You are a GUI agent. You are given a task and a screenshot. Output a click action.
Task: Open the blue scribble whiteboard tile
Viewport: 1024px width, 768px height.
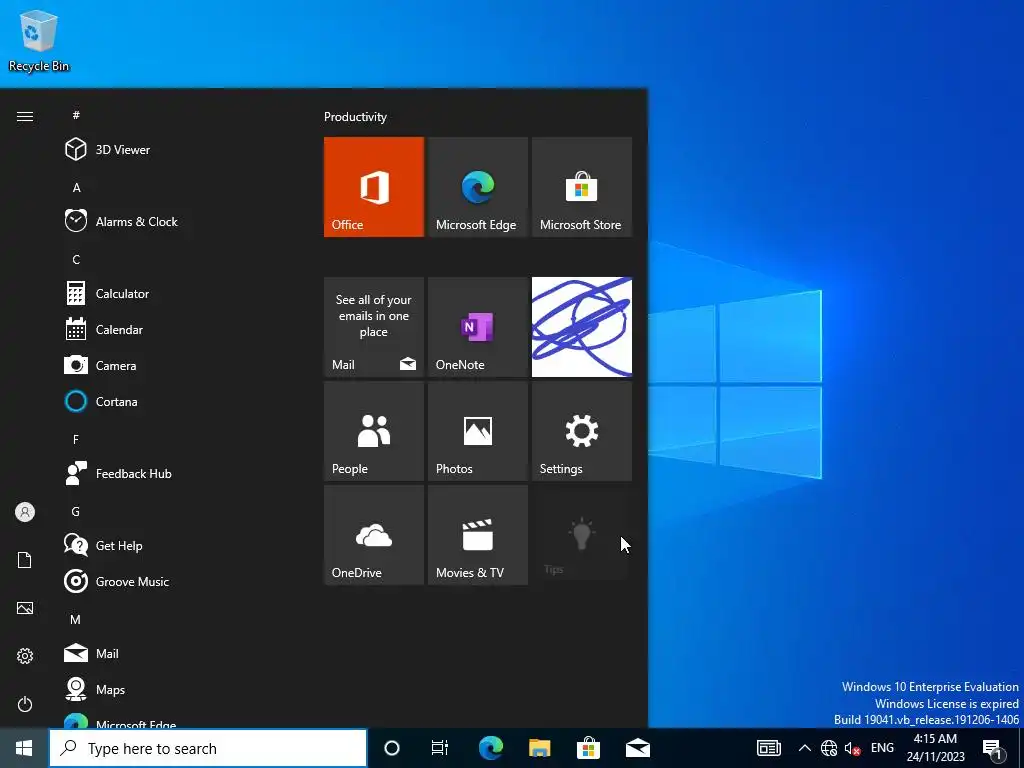(582, 327)
